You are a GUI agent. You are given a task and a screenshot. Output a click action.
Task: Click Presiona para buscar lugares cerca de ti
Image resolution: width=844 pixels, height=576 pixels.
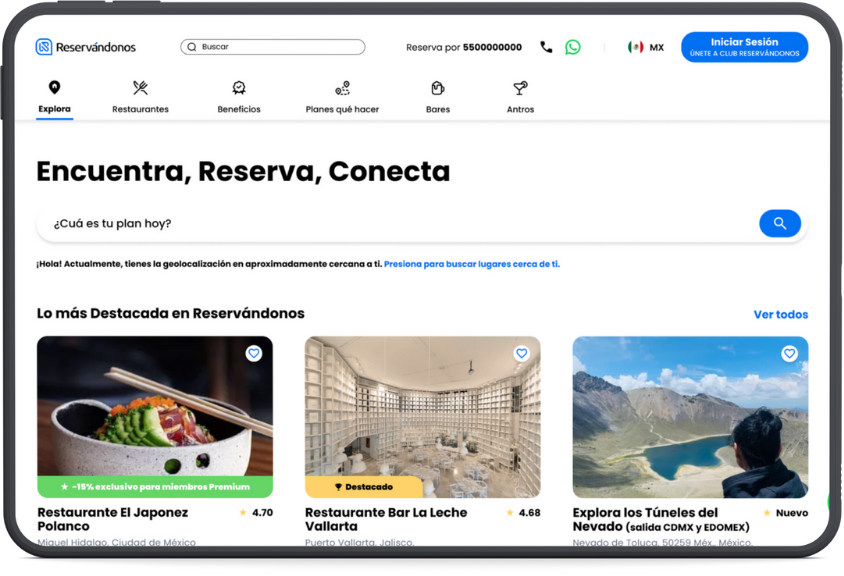click(472, 264)
